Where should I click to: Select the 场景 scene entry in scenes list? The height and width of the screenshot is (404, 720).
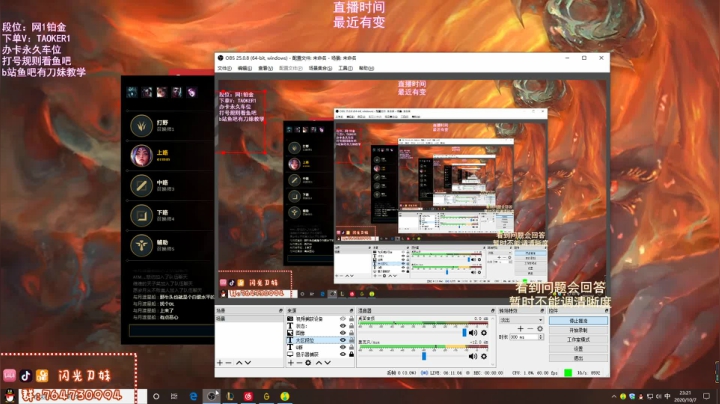249,319
